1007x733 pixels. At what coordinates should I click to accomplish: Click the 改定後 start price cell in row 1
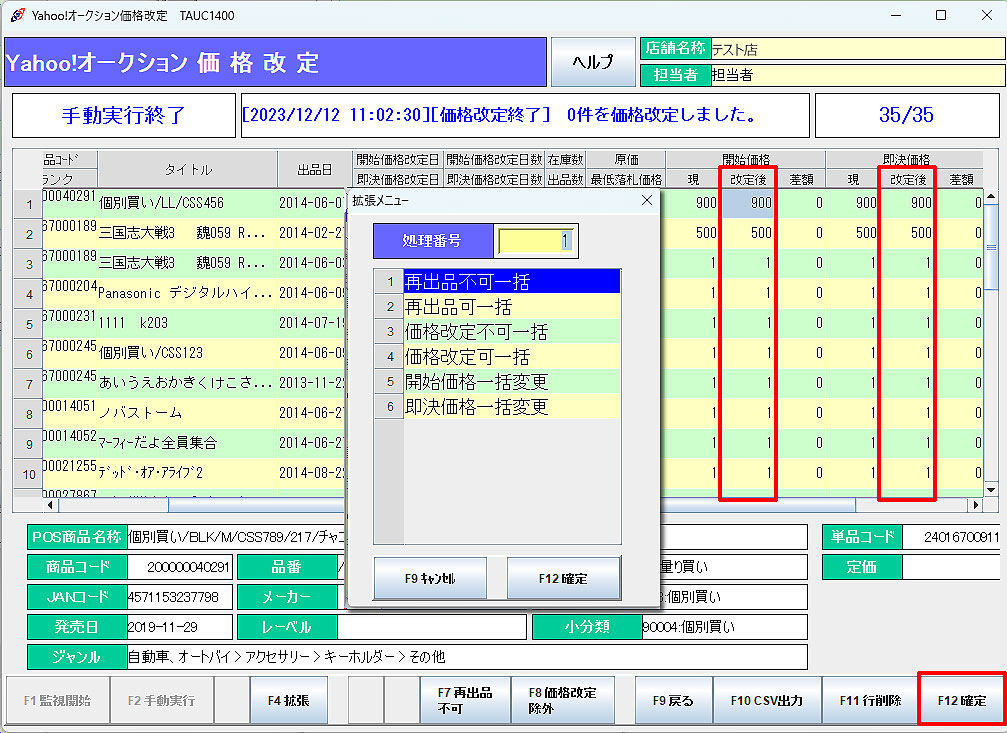(x=749, y=203)
